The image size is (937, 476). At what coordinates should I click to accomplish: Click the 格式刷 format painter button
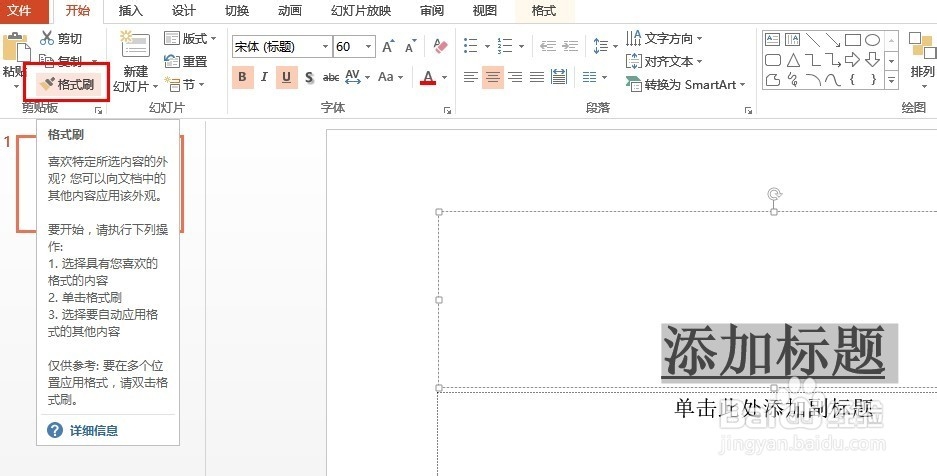click(67, 85)
